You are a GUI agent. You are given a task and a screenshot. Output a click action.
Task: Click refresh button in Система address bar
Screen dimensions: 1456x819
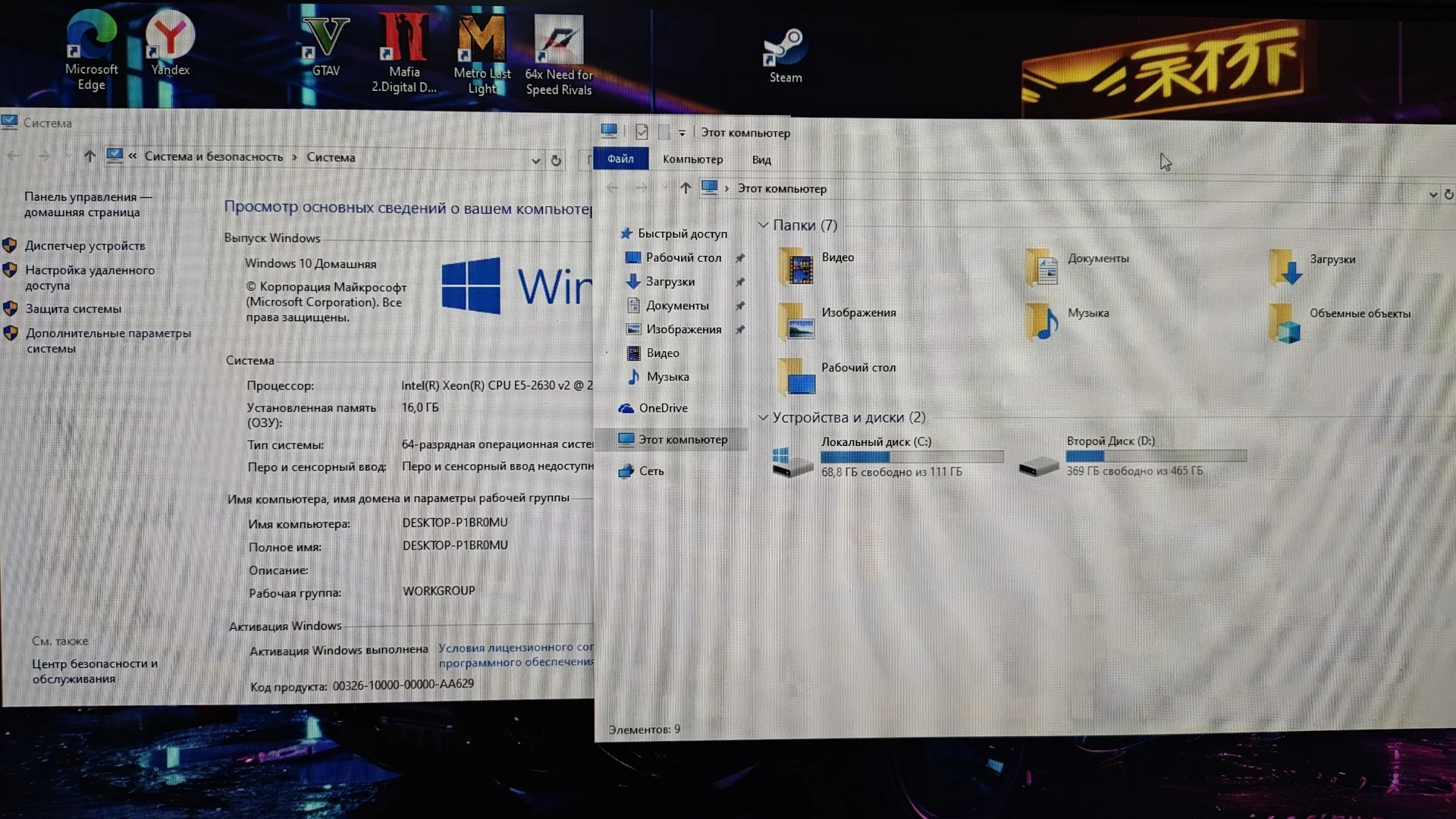(556, 160)
